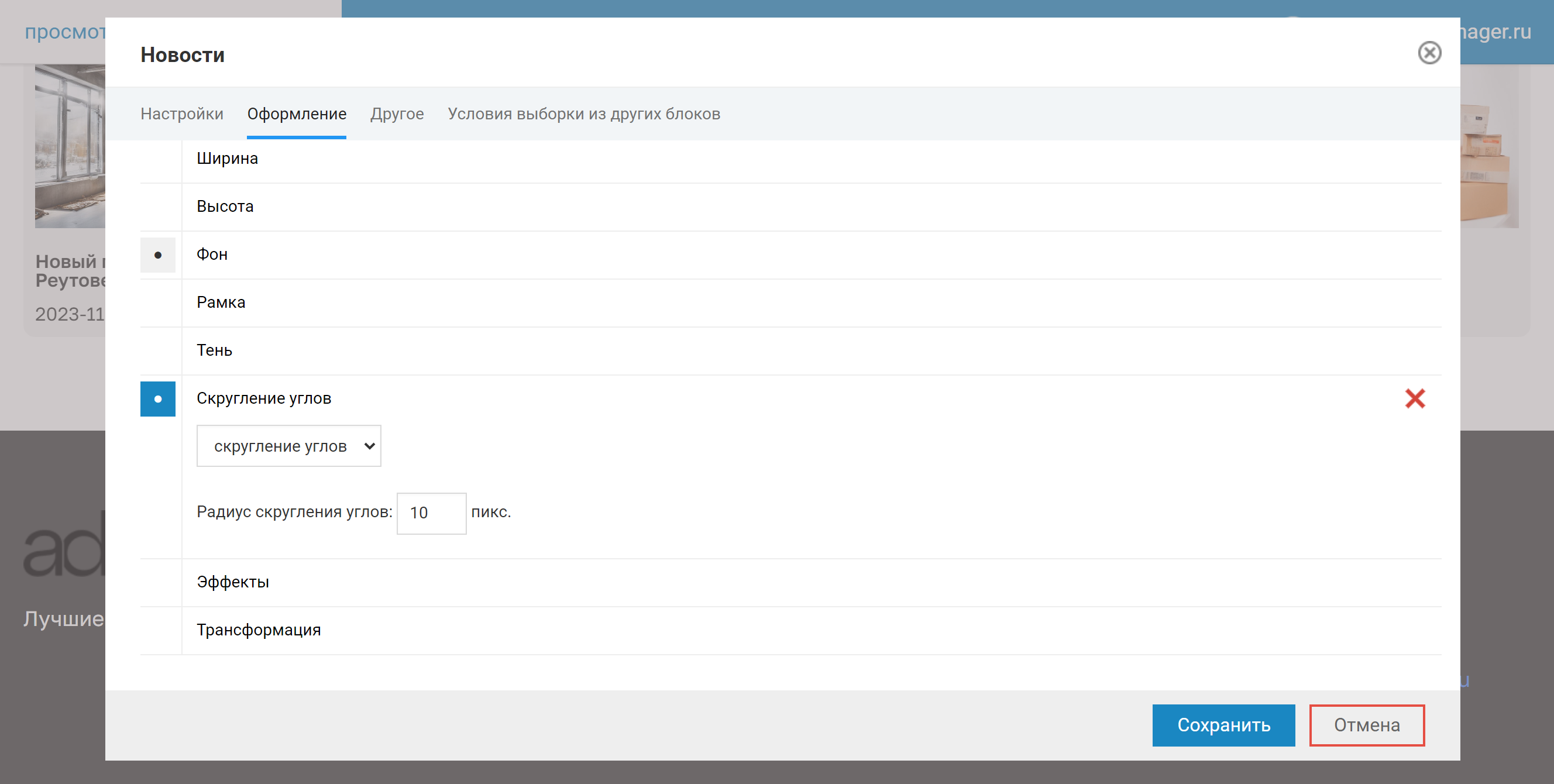Focus the corner radius input field
The image size is (1554, 784).
coord(431,513)
